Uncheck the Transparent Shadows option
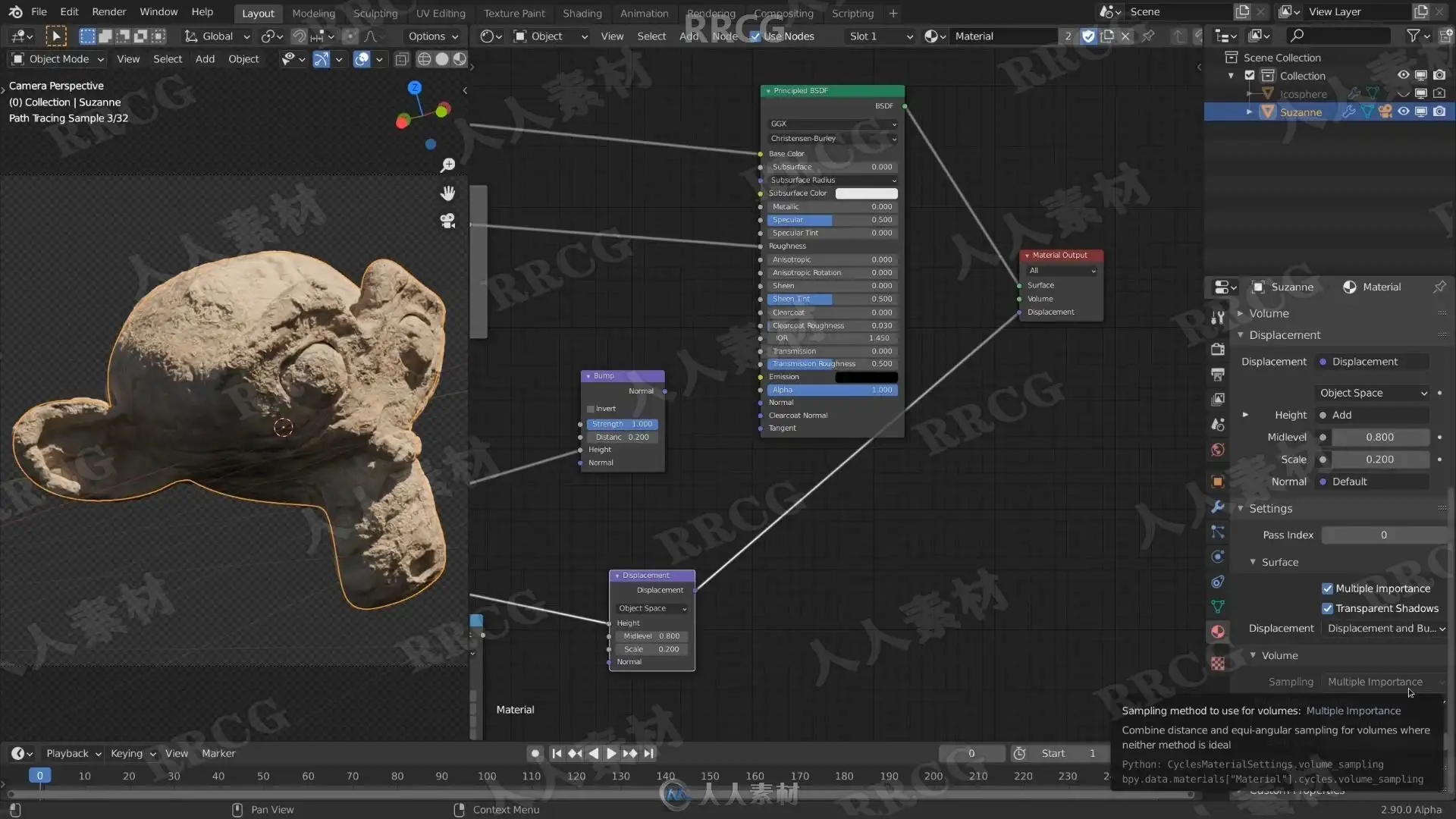This screenshot has width=1456, height=819. pos(1327,608)
